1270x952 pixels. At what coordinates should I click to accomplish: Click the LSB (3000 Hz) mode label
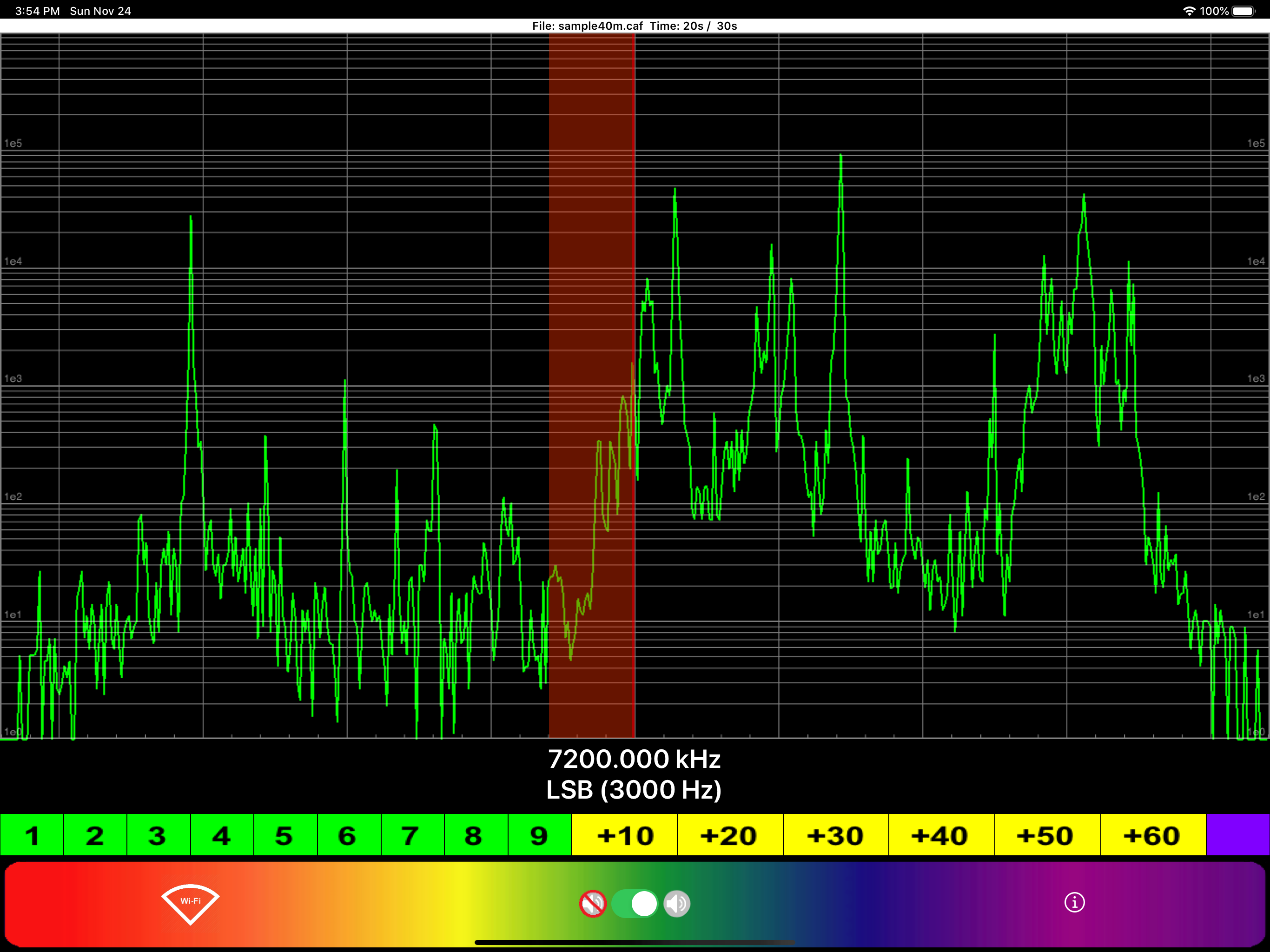634,790
